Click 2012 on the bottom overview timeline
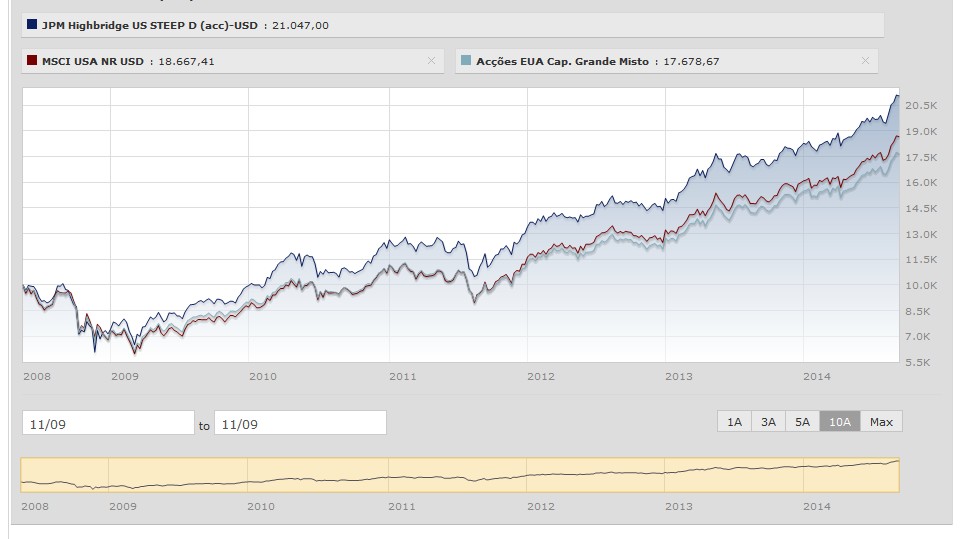Viewport: 962px width, 539px height. (541, 507)
